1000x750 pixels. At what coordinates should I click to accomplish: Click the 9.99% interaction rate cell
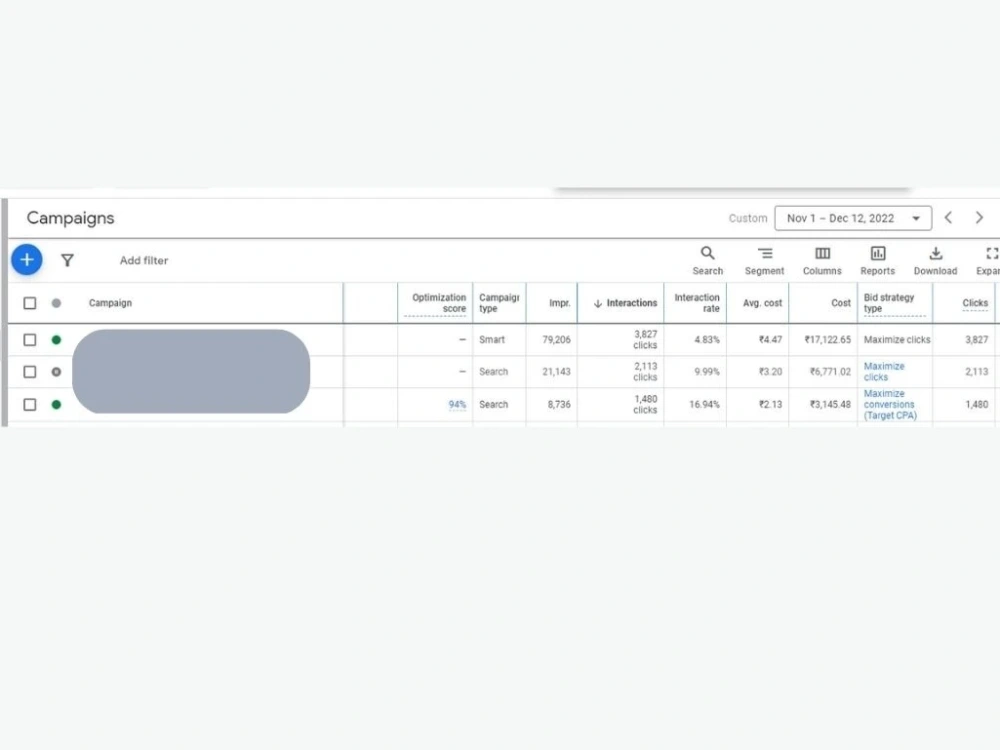tap(707, 372)
